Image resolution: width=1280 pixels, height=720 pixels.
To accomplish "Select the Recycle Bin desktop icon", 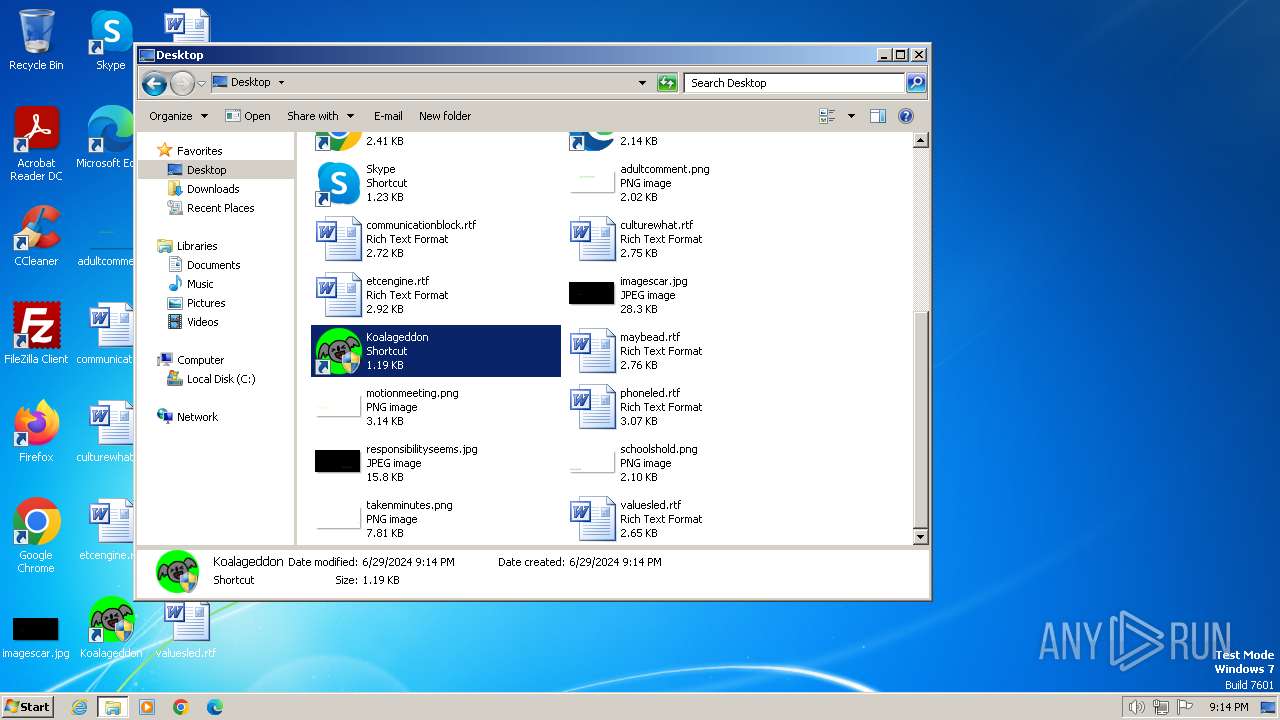I will coord(36,40).
